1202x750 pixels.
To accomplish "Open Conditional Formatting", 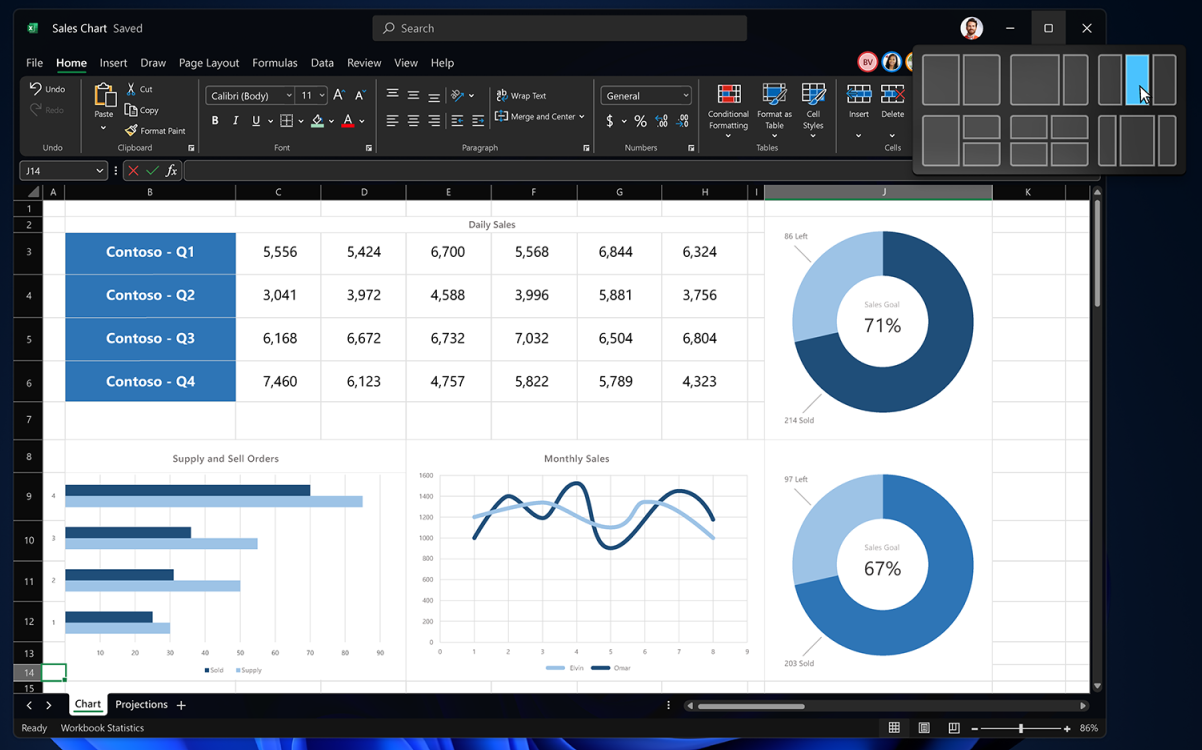I will point(729,109).
